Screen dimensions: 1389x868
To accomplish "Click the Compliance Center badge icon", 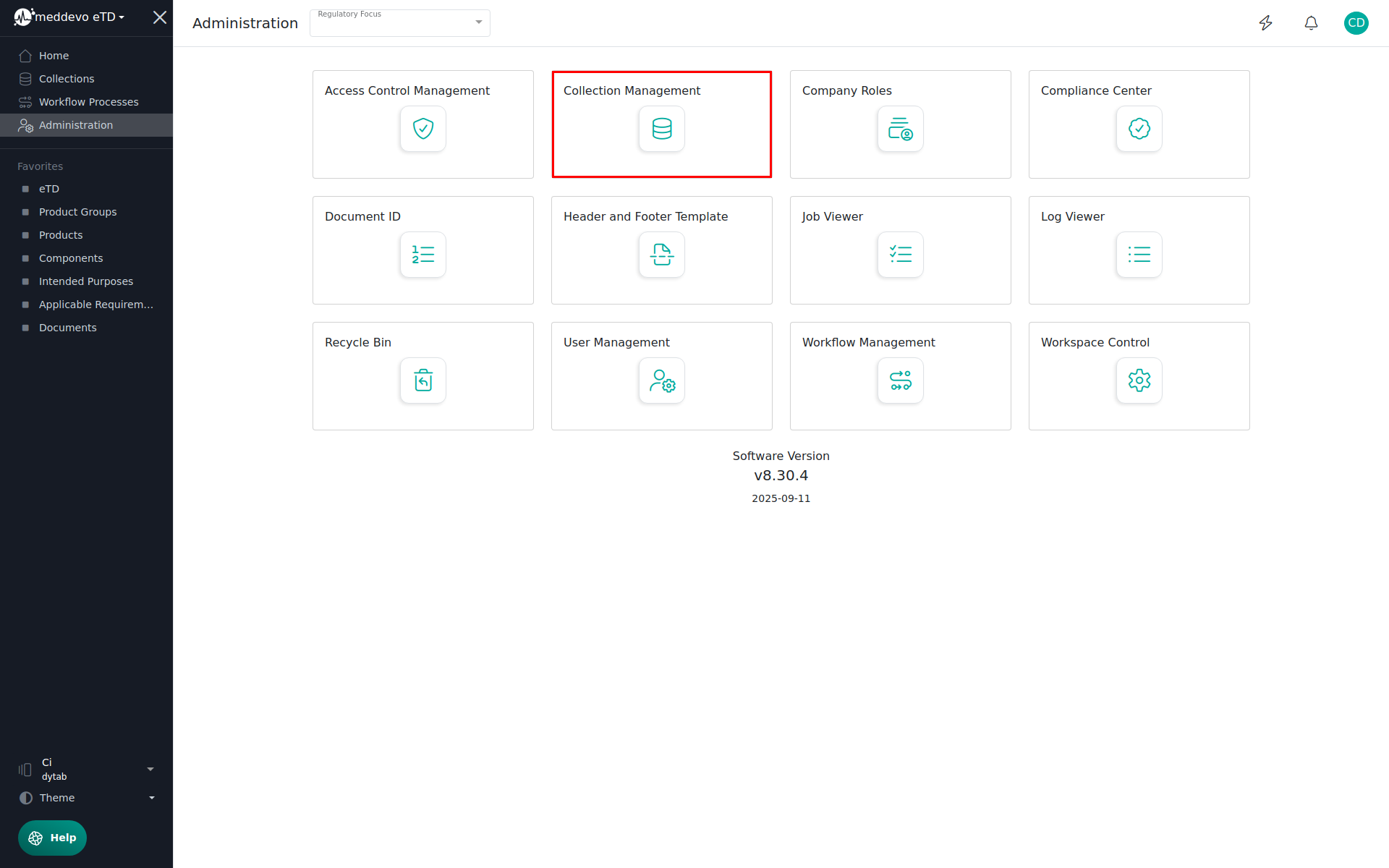I will click(x=1139, y=129).
